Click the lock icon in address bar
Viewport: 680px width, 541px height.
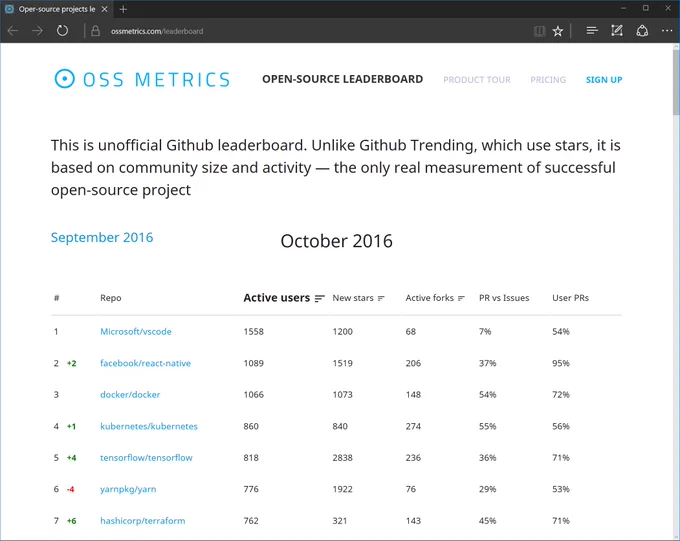95,31
